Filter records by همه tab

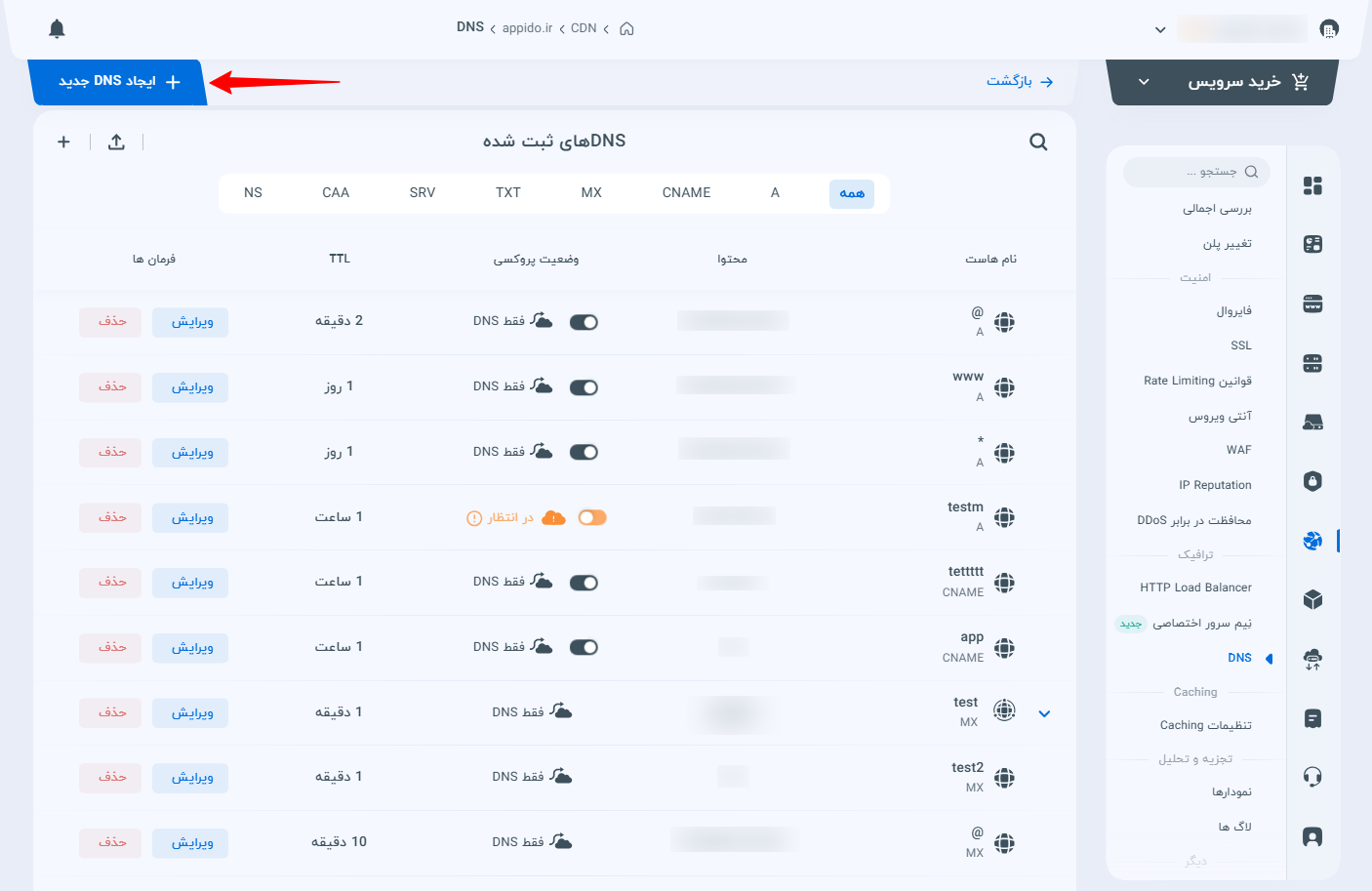pos(852,193)
